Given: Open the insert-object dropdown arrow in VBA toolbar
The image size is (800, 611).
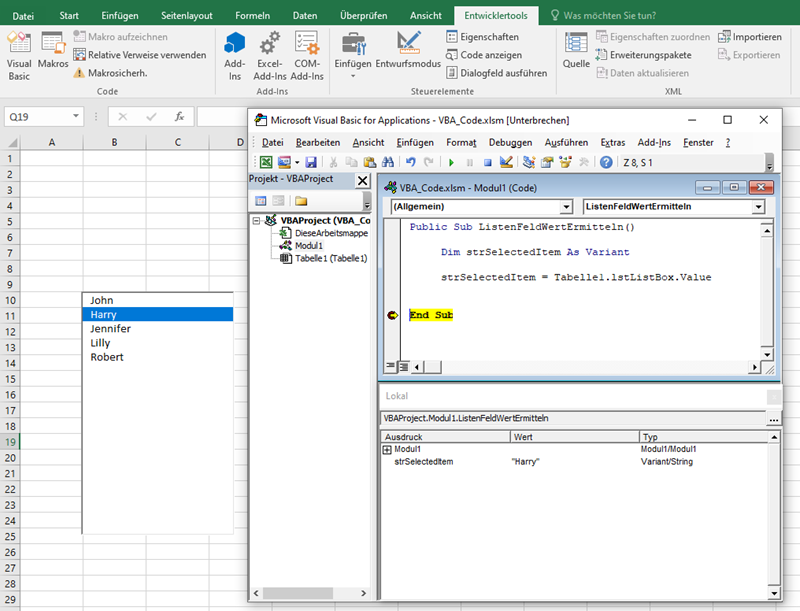Looking at the screenshot, I should pos(297,163).
